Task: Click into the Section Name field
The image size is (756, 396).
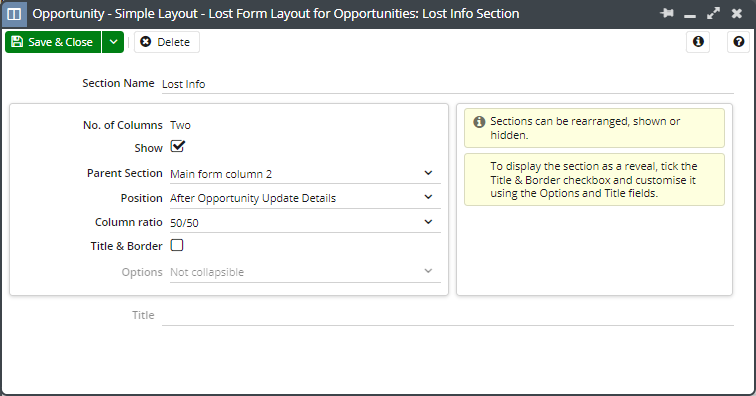Action: [447, 84]
